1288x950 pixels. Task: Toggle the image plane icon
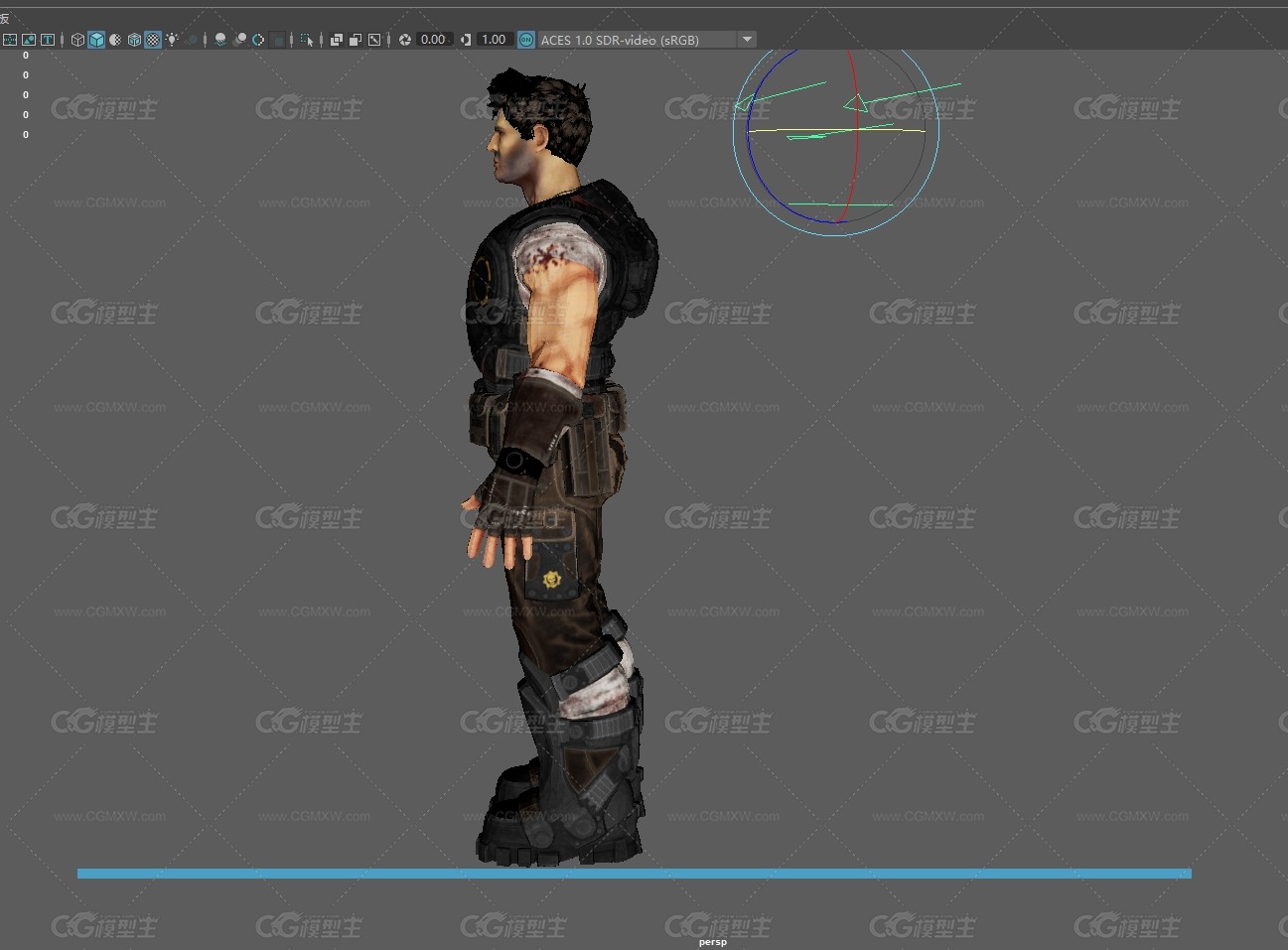click(x=29, y=40)
